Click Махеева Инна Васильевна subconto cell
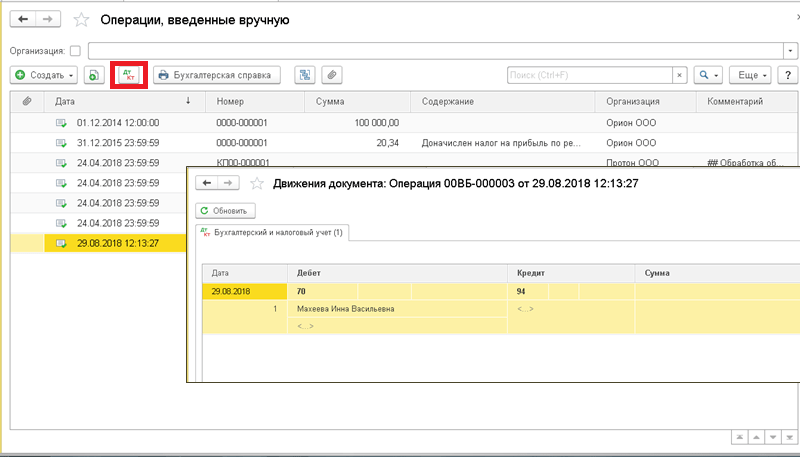The width and height of the screenshot is (800, 457). point(397,309)
